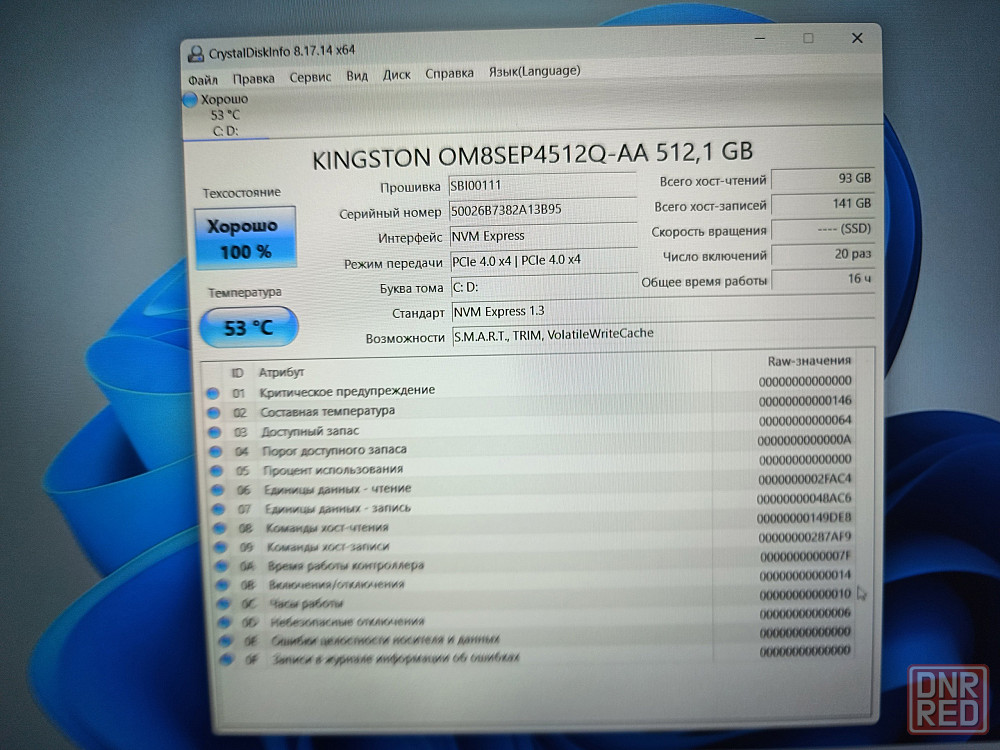Click raw value 00000000000064

(805, 420)
